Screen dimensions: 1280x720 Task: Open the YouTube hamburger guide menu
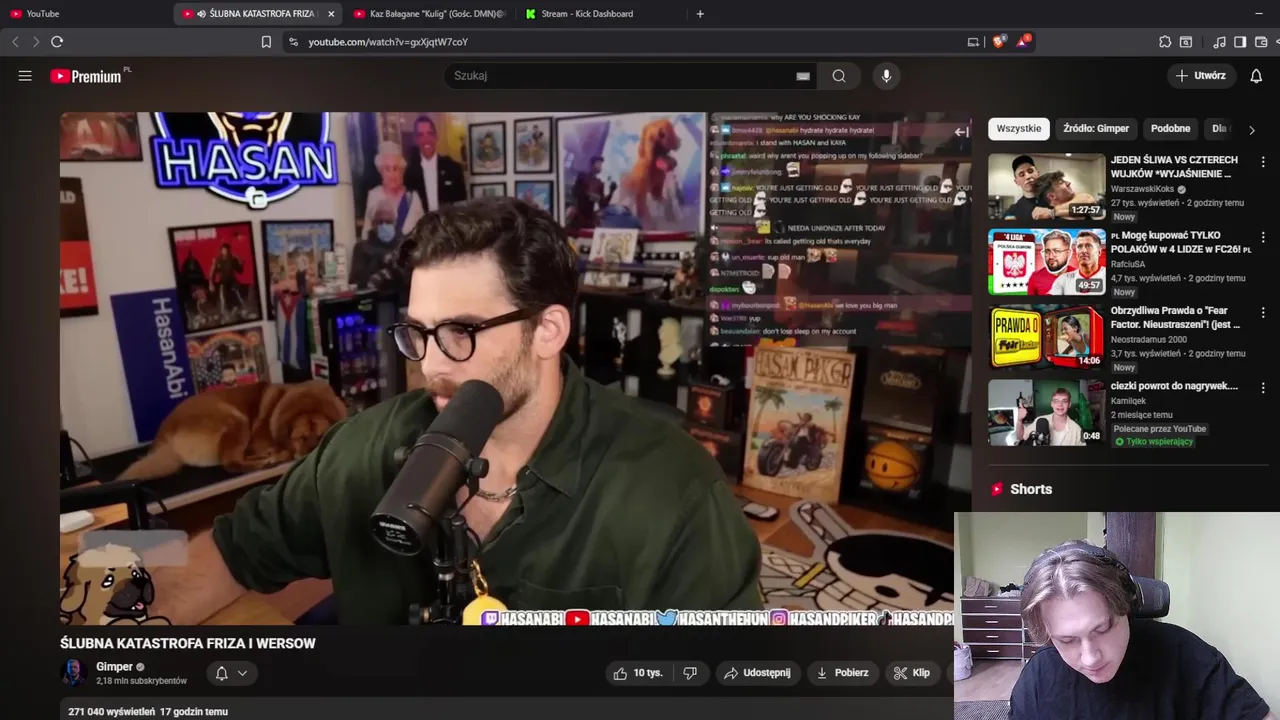coord(25,76)
